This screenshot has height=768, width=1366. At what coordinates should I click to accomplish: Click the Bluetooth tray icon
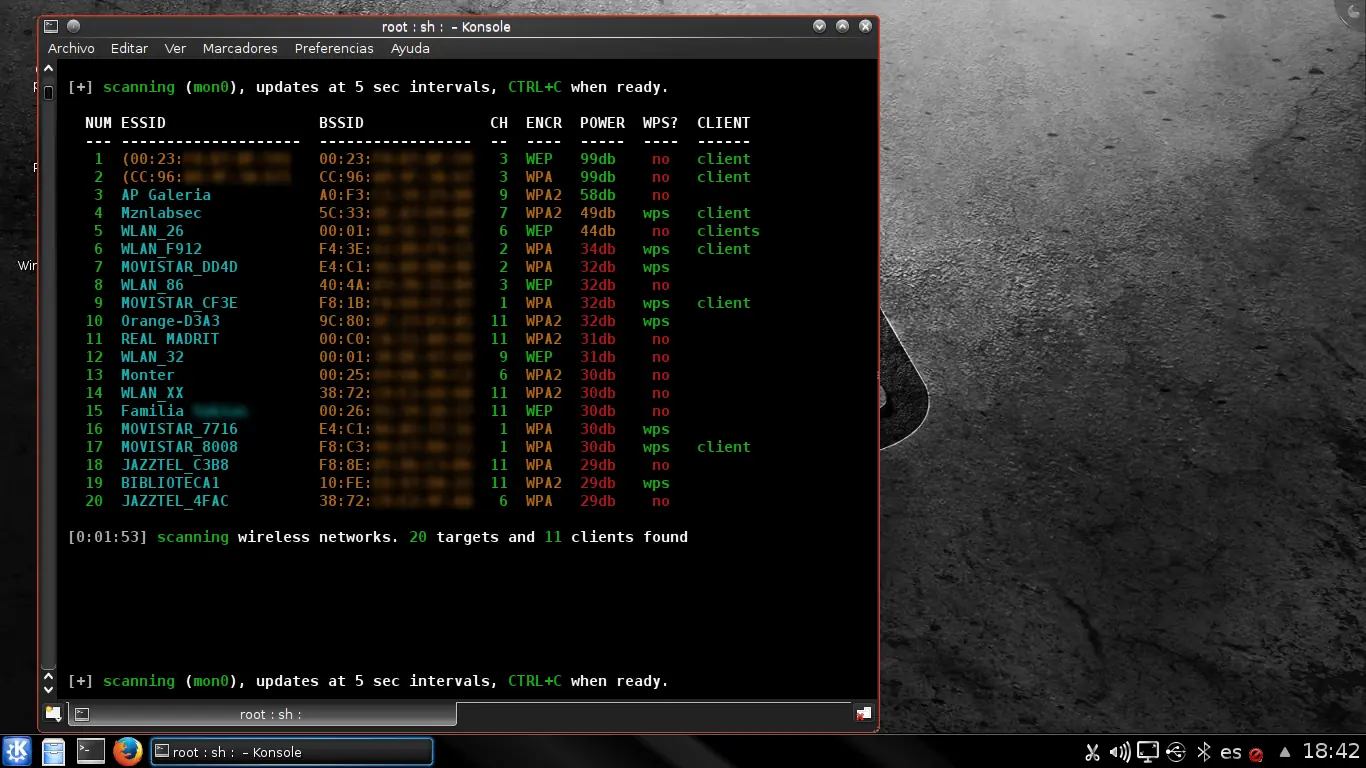pyautogui.click(x=1204, y=752)
